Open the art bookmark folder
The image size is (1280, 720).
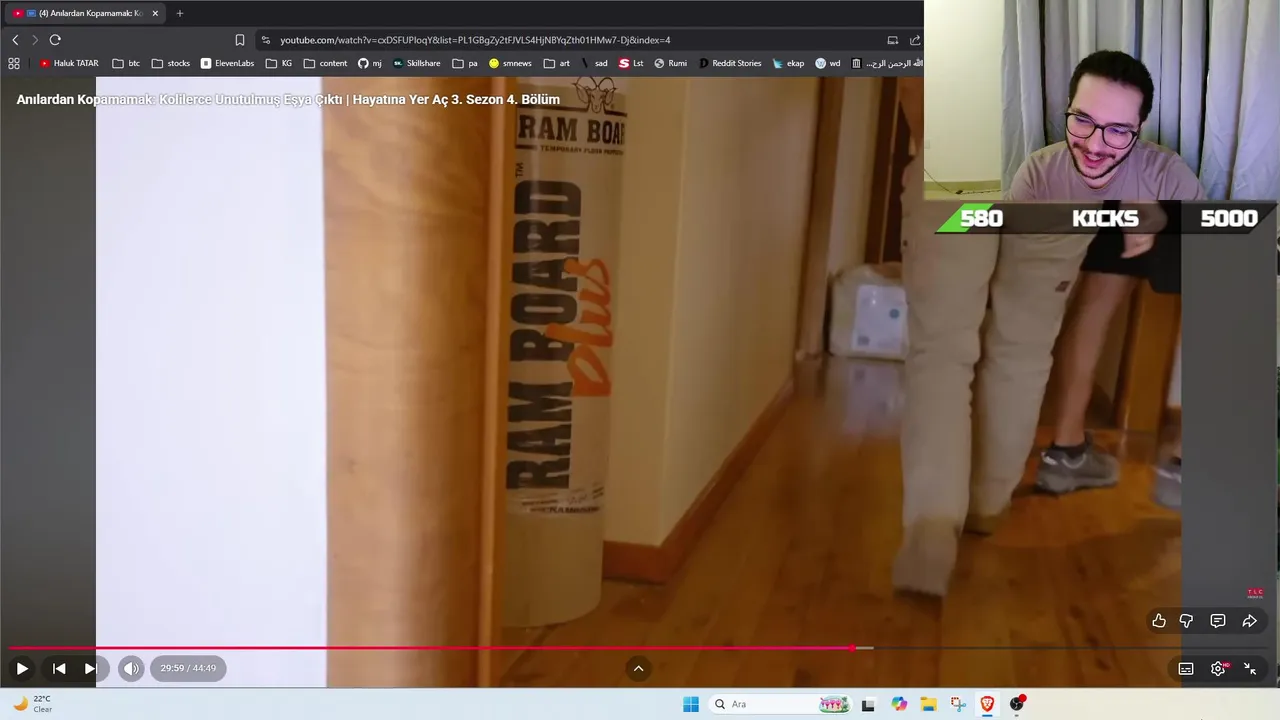pos(557,63)
